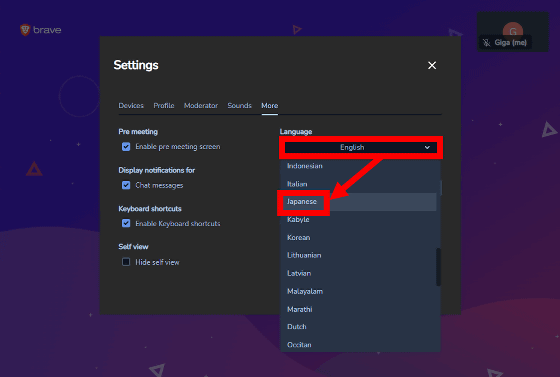The width and height of the screenshot is (560, 377).
Task: Switch to the Devices tab
Action: [131, 106]
